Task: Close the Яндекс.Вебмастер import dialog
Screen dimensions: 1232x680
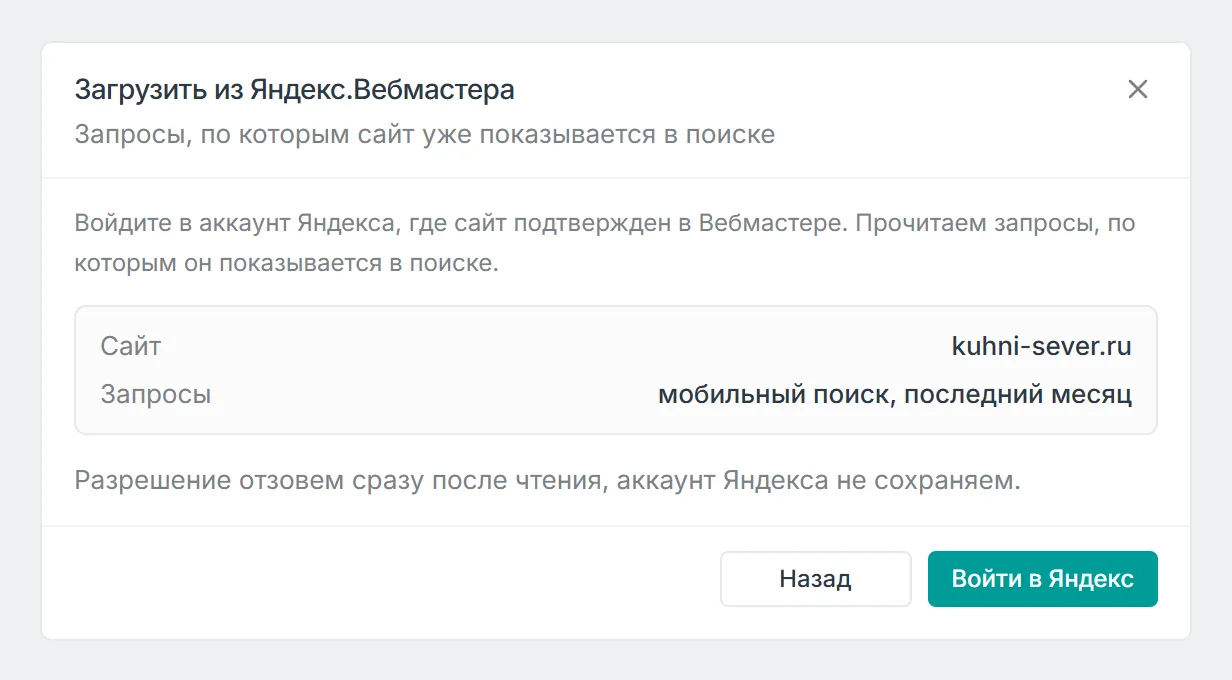Action: pos(1138,89)
